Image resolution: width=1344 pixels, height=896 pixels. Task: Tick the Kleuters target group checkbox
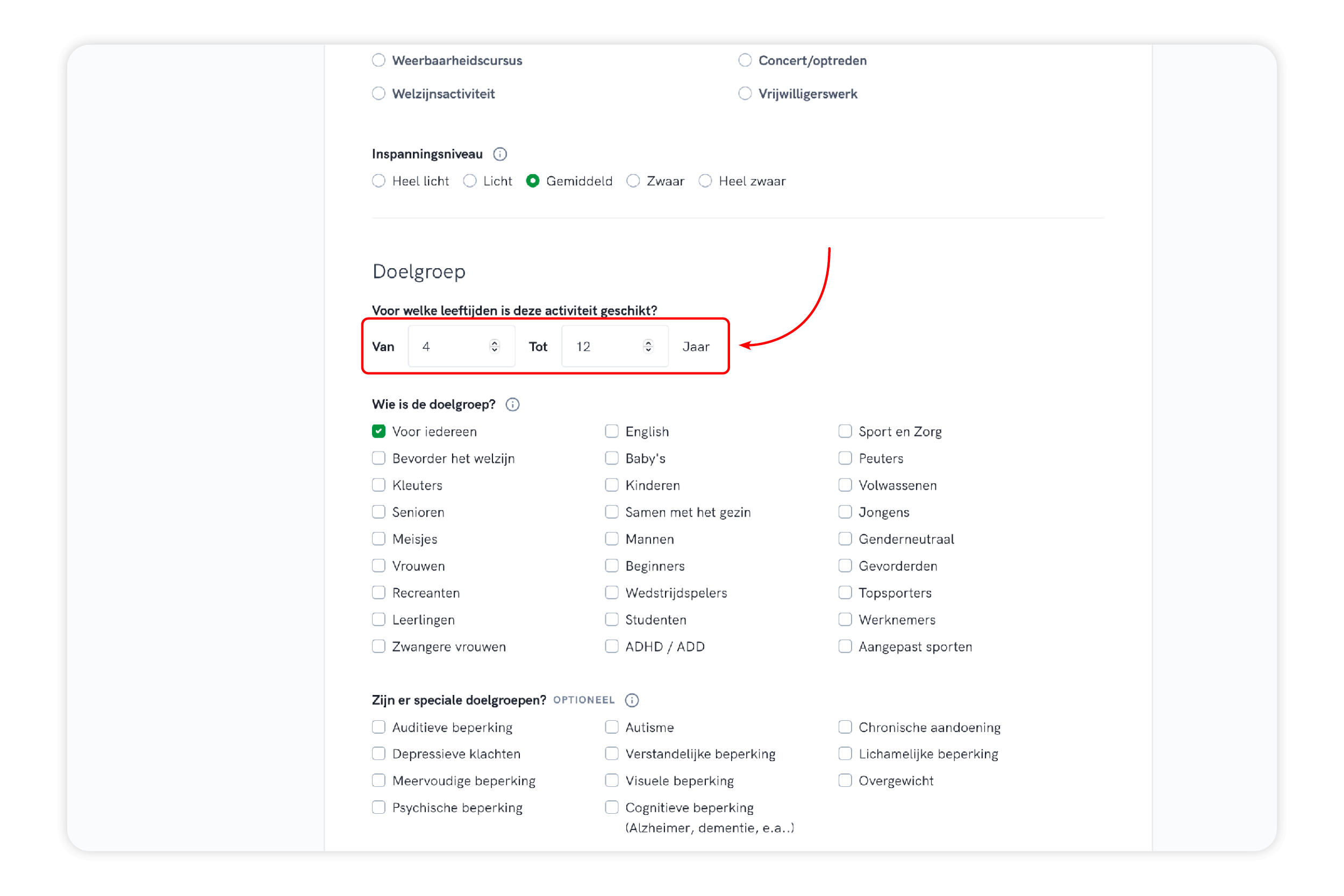379,485
